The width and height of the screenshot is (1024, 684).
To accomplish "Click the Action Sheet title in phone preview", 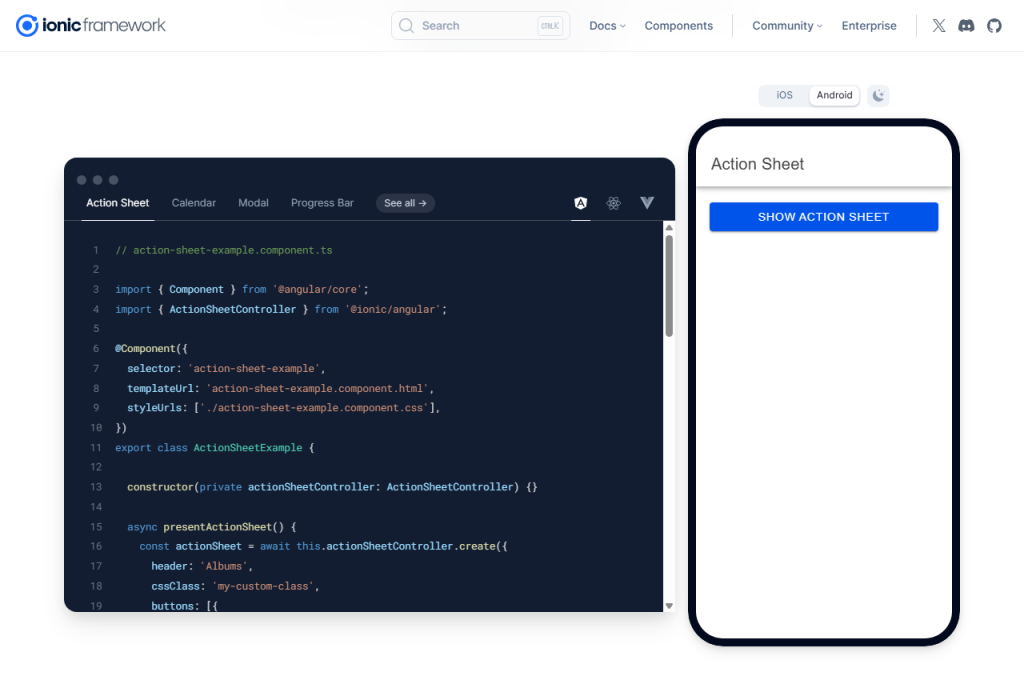I will coord(758,164).
